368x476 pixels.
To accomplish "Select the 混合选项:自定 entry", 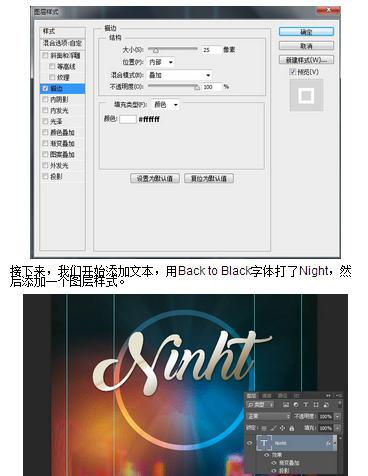I will click(x=62, y=43).
